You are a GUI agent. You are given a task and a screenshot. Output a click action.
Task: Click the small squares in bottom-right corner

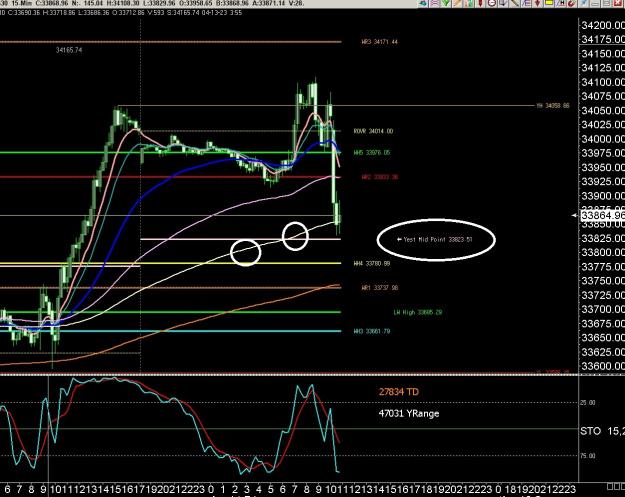pyautogui.click(x=616, y=487)
